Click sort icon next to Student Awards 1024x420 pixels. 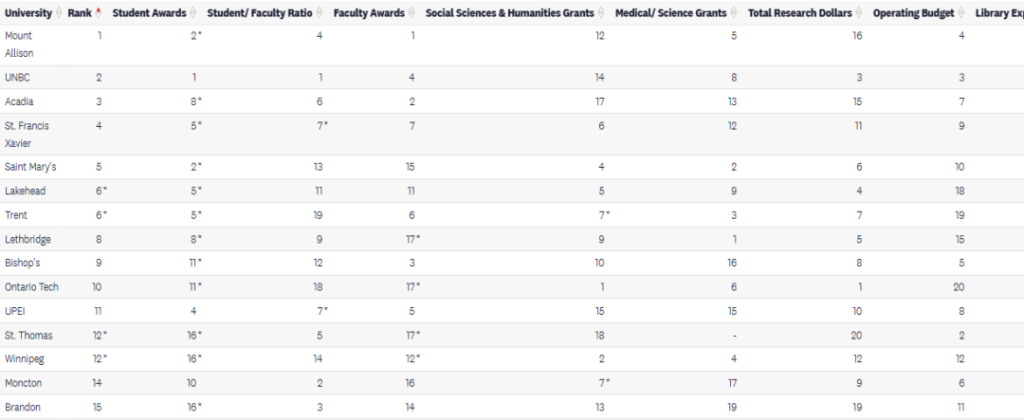194,13
